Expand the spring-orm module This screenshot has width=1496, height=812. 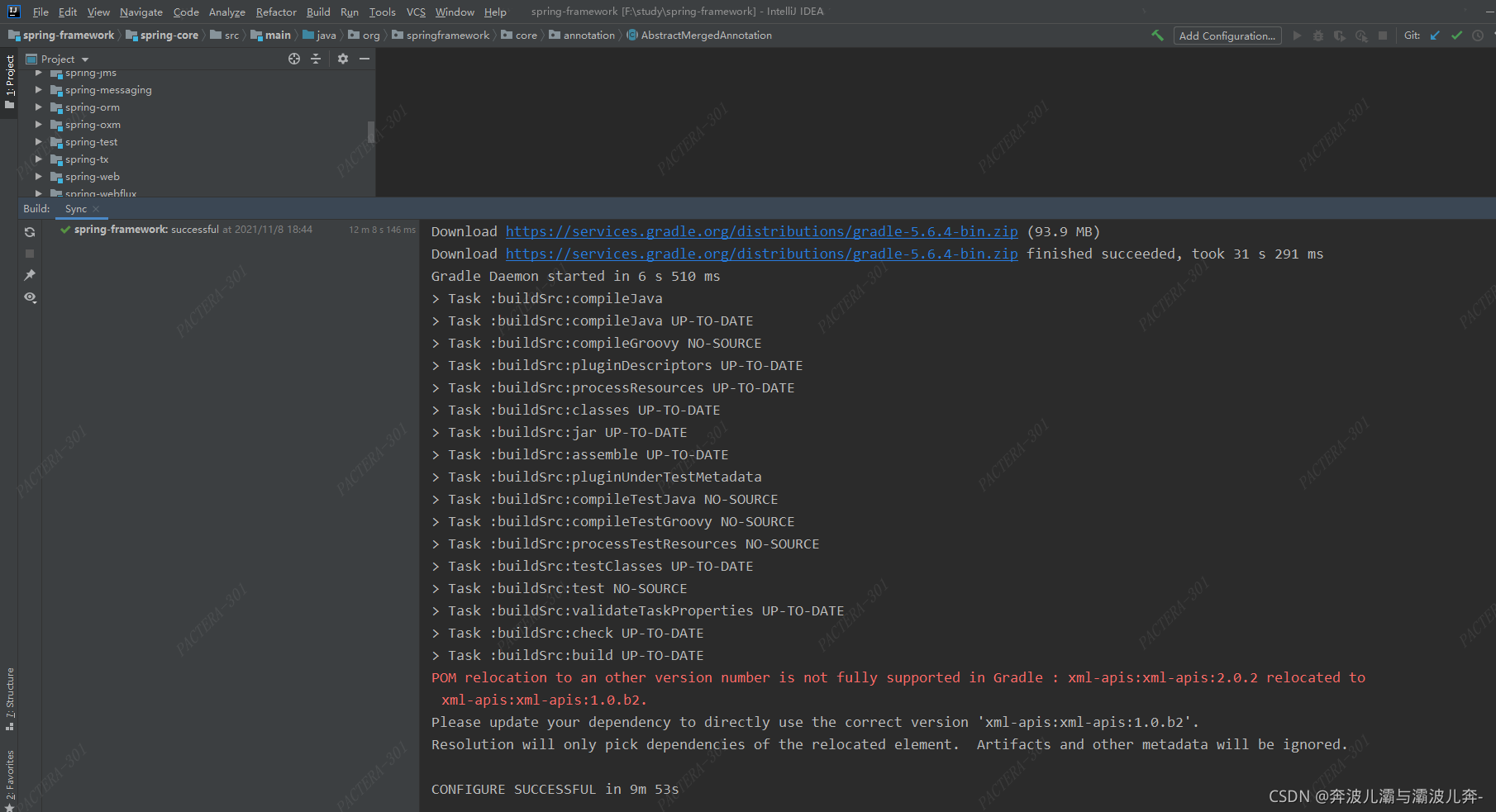(x=38, y=107)
